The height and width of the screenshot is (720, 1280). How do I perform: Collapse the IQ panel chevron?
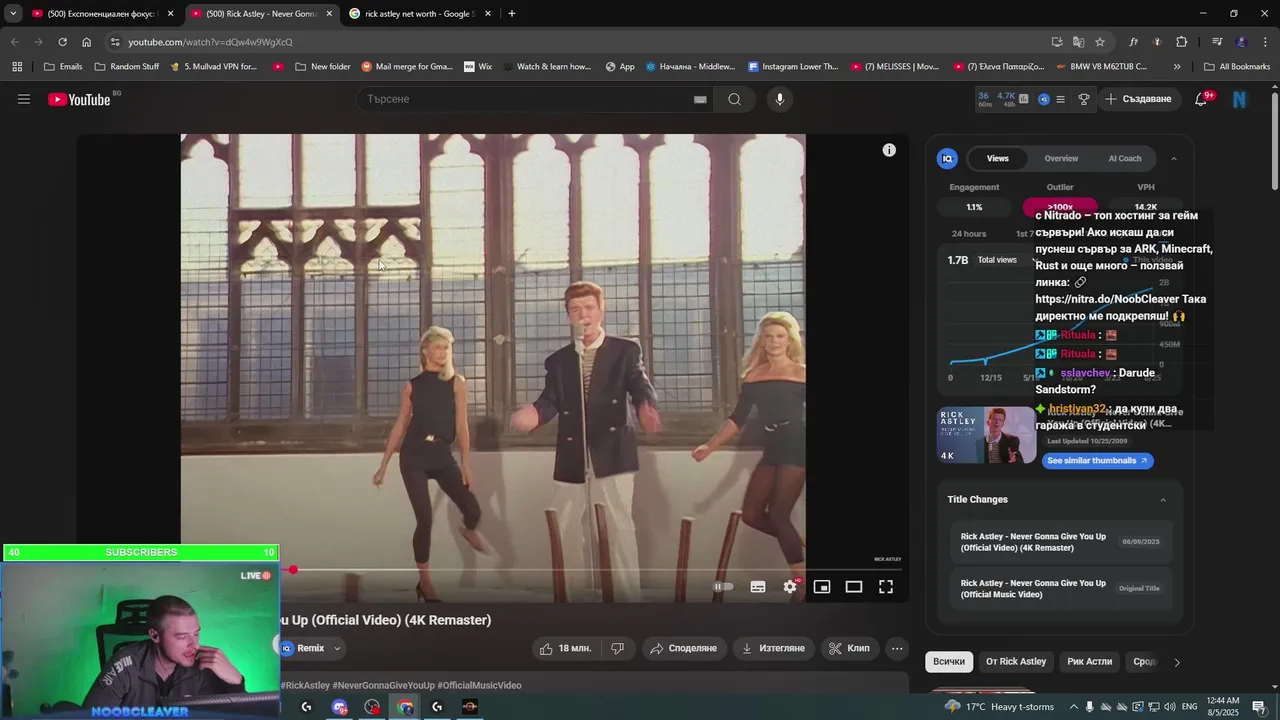click(x=1174, y=158)
